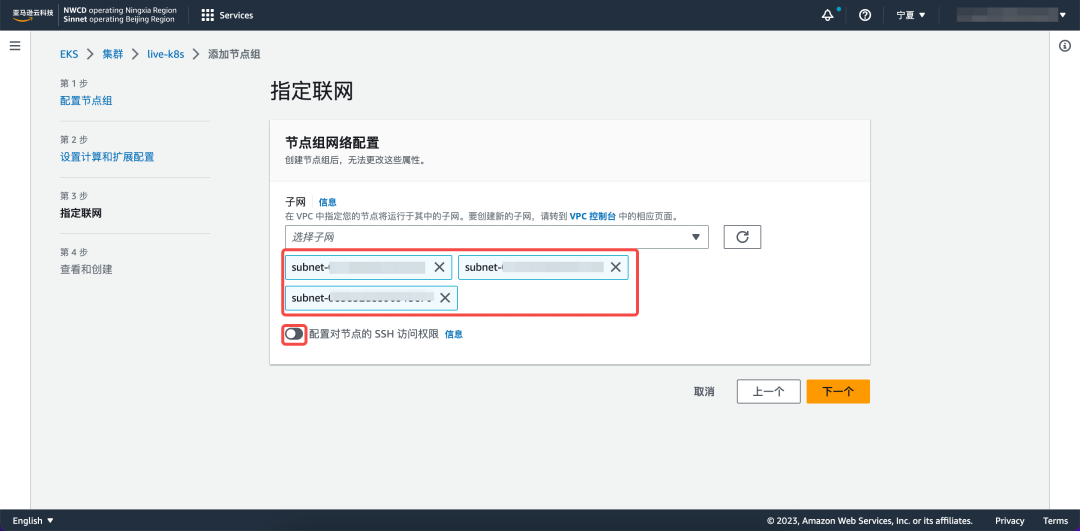Click the AWS China logo
Screen dimensions: 1080x531
click(32, 14)
